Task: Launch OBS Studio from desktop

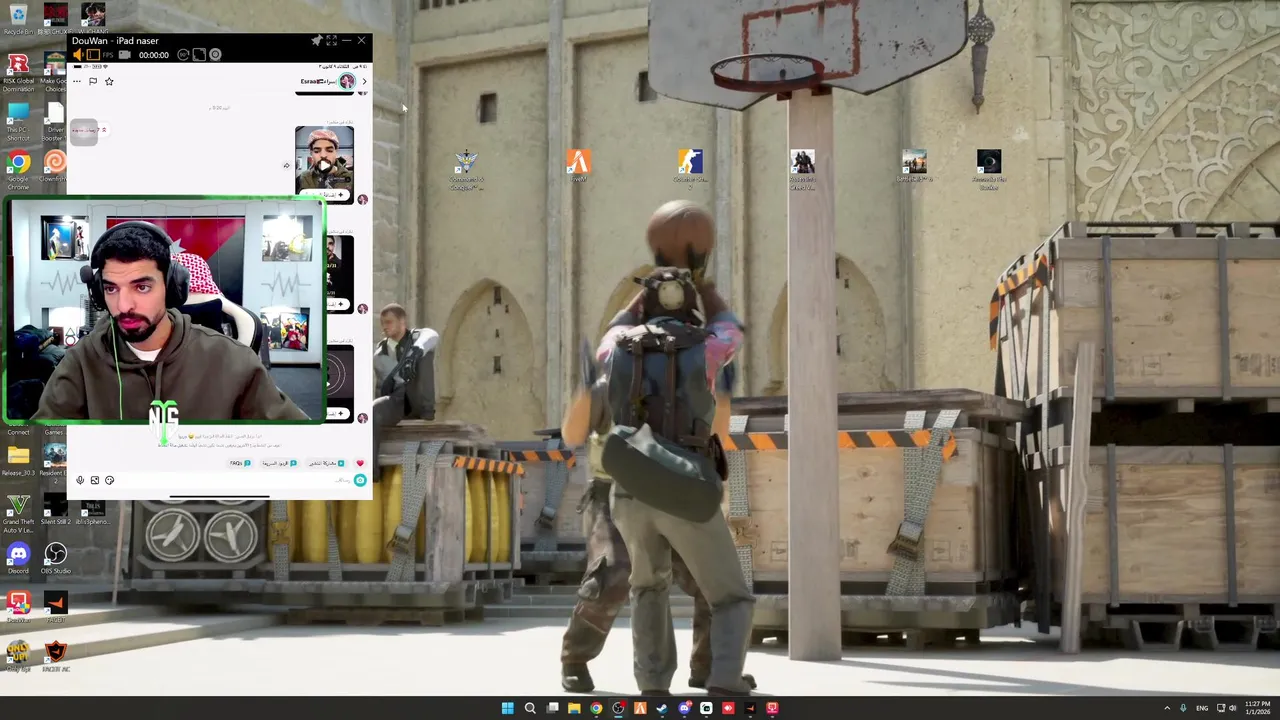Action: click(x=55, y=557)
